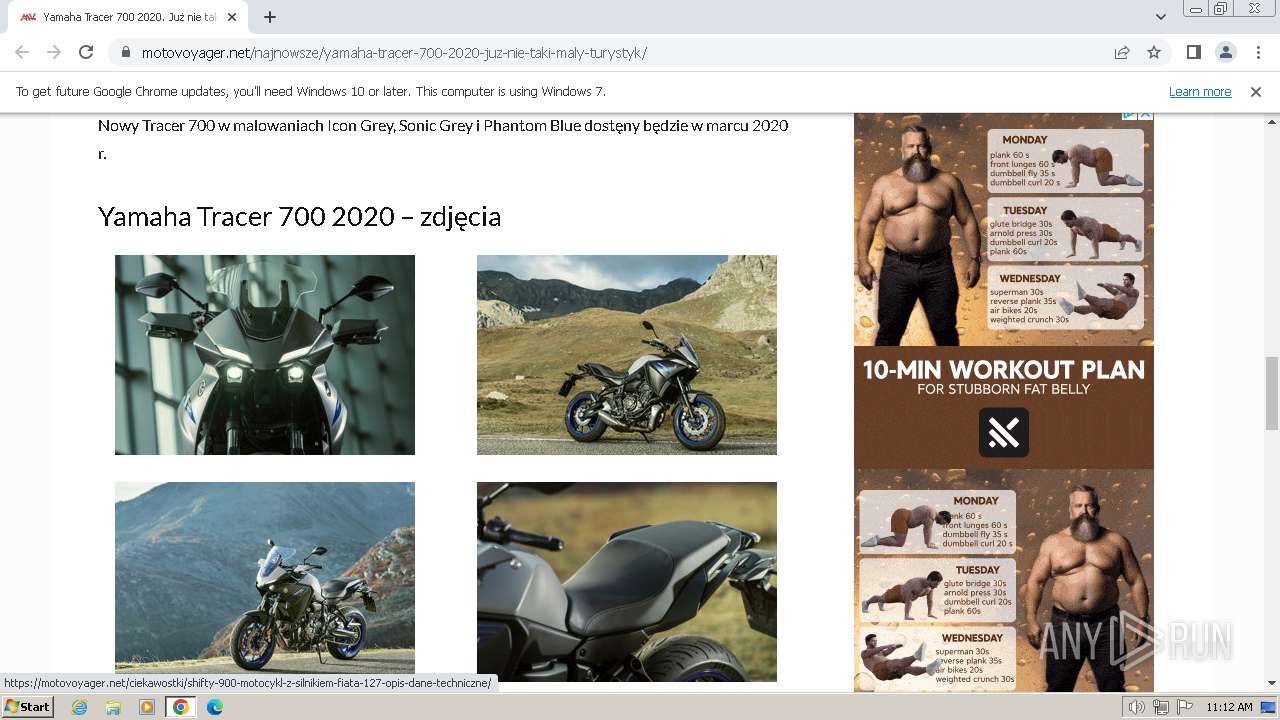Click the browser back arrow
The width and height of the screenshot is (1280, 720).
pos(22,52)
